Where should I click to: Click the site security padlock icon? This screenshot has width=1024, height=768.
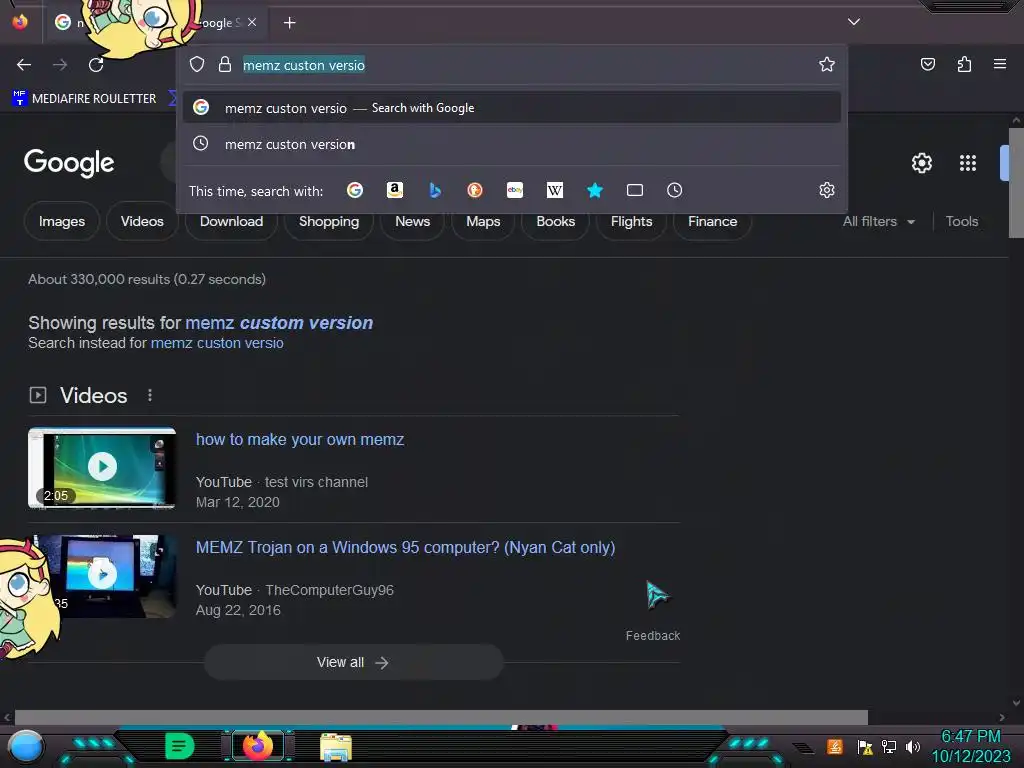point(225,65)
